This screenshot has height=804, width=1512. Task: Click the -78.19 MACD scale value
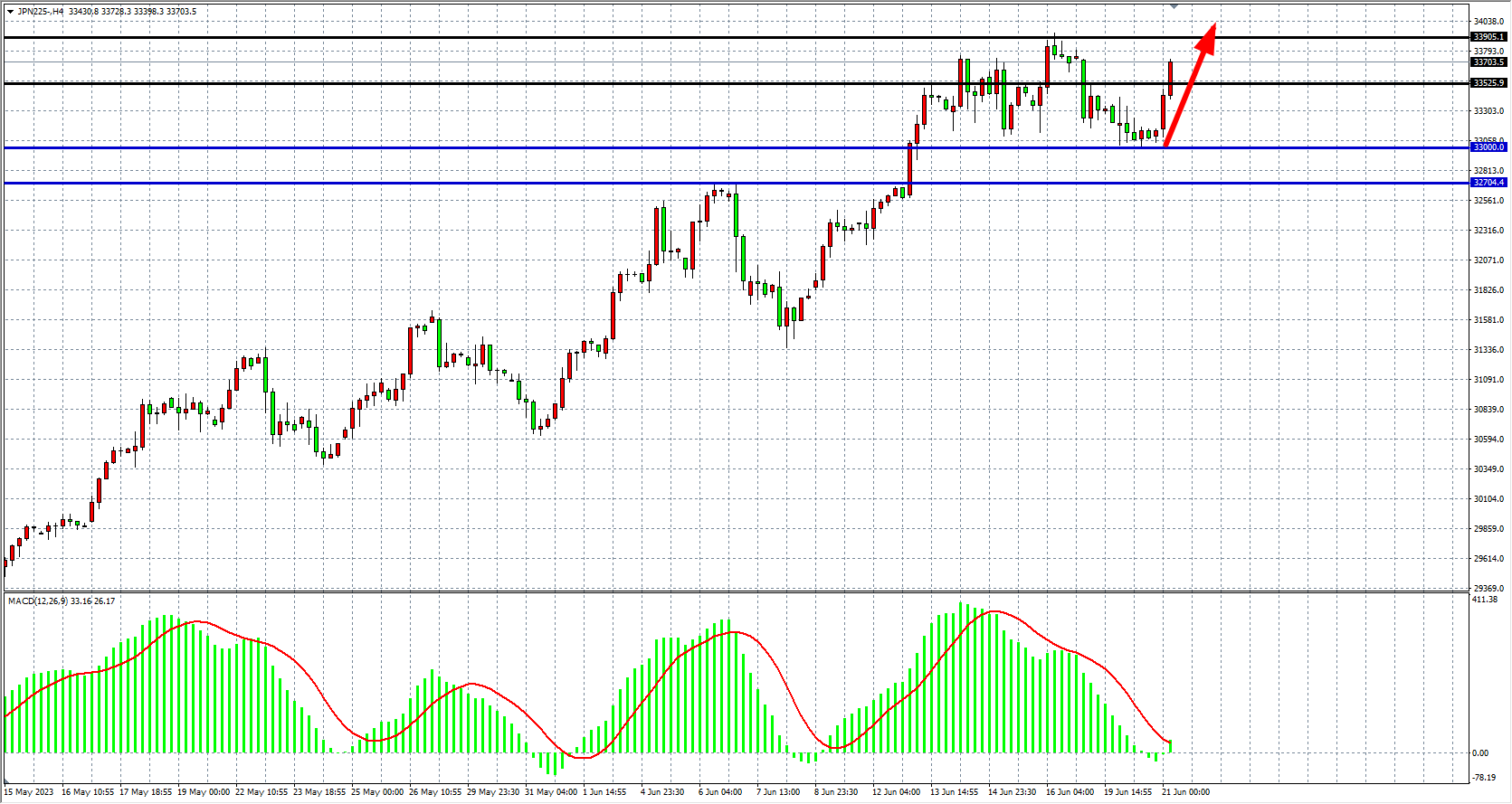click(x=1484, y=777)
